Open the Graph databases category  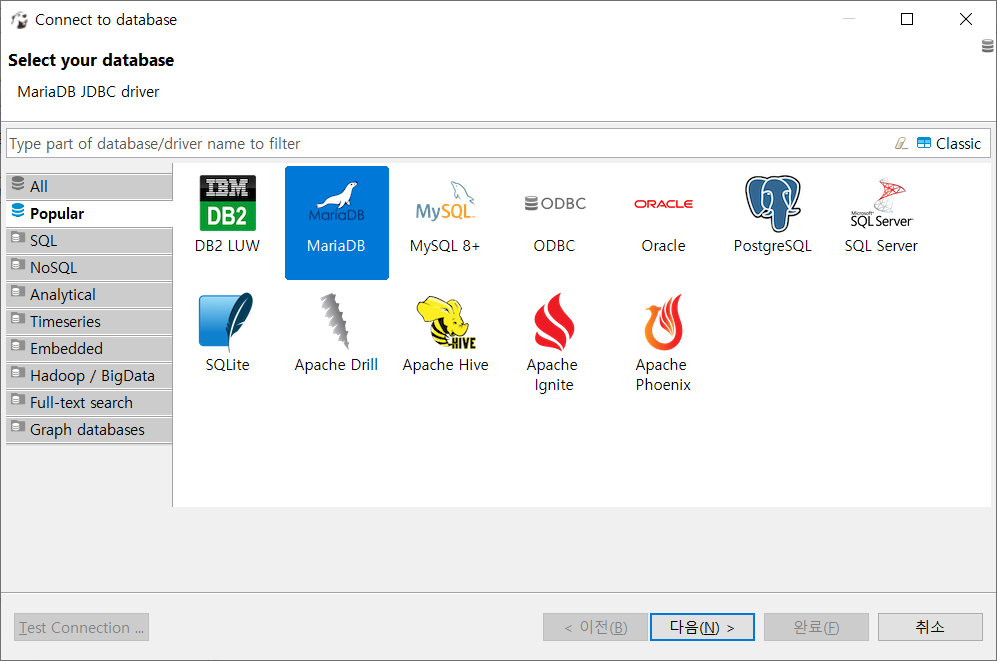[x=89, y=430]
